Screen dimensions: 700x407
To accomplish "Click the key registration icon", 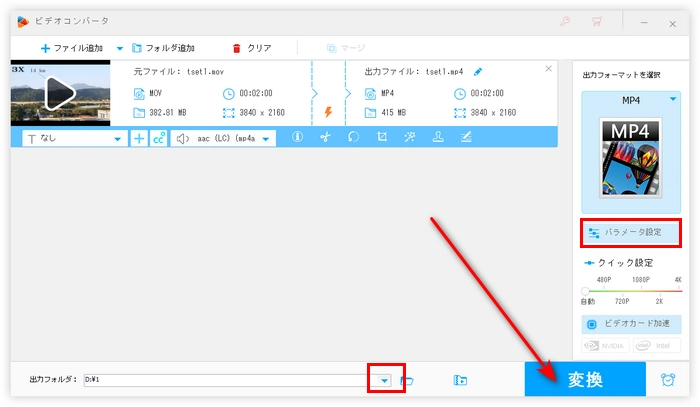I will 565,21.
